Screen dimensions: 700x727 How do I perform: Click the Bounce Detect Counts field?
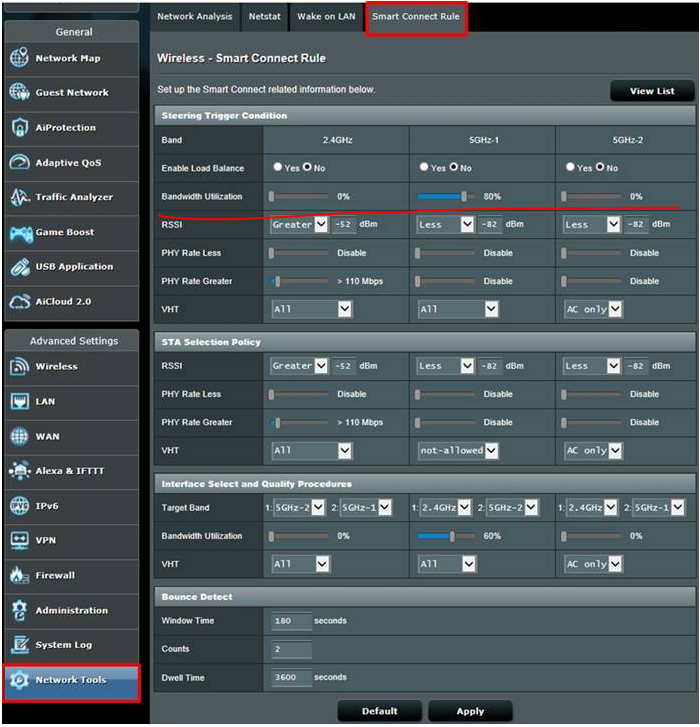tap(292, 649)
